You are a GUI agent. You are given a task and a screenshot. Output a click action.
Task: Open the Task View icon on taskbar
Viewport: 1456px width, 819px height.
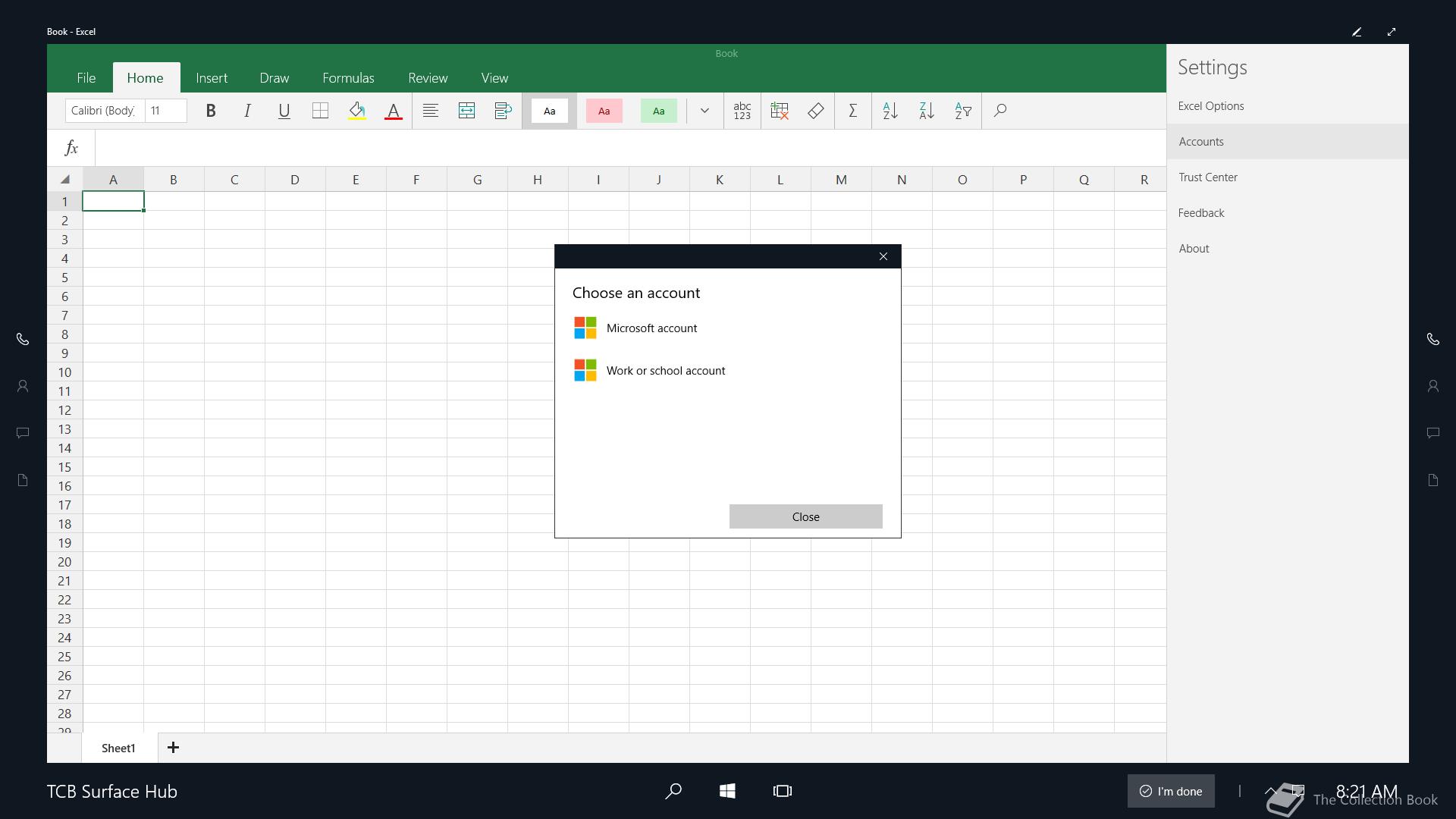click(x=782, y=791)
